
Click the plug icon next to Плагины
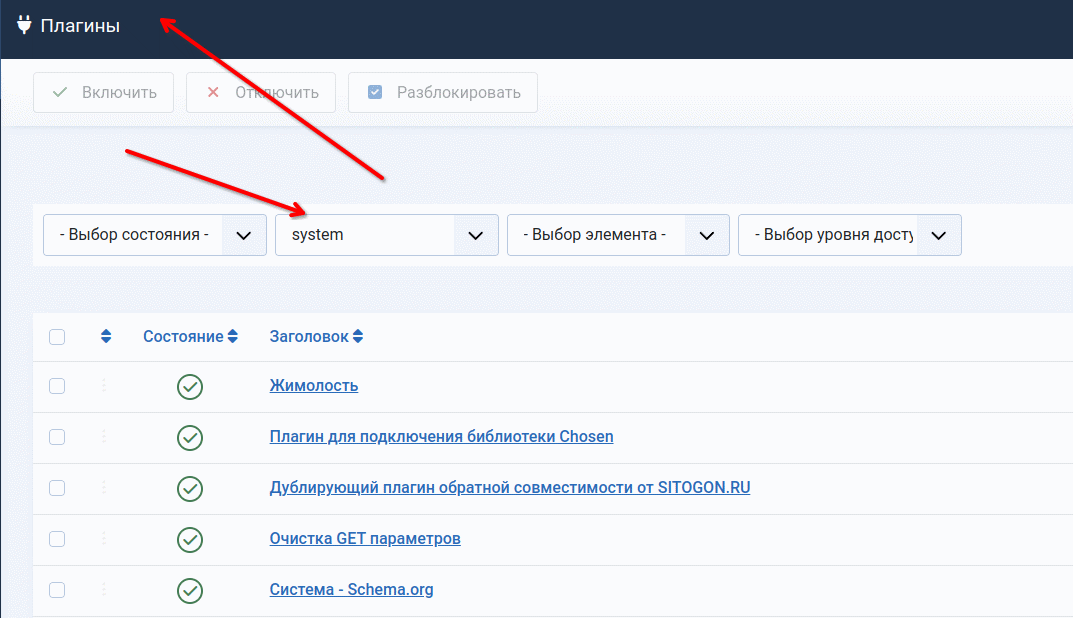25,26
